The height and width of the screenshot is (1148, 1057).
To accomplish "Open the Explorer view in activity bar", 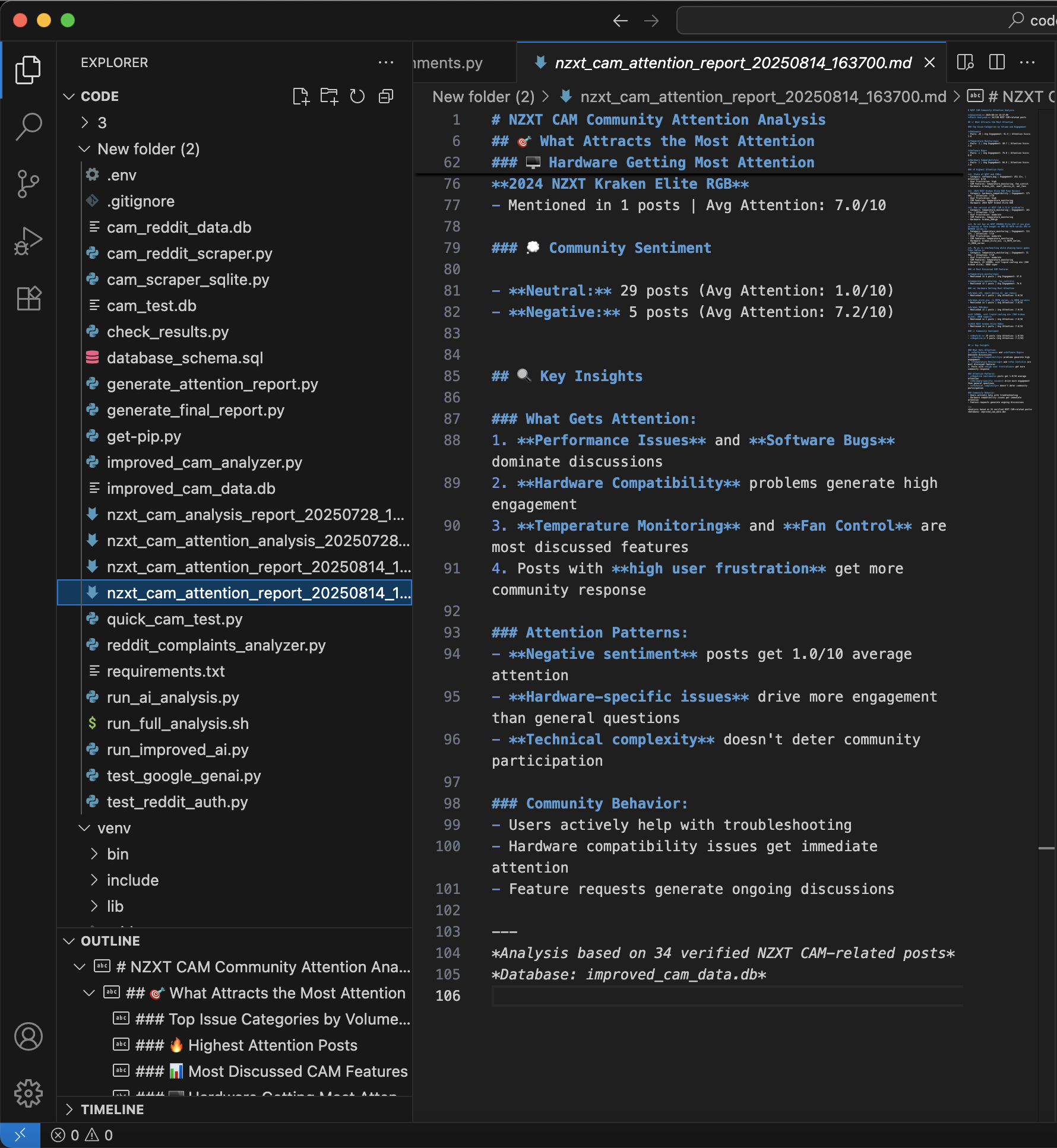I will (x=28, y=70).
